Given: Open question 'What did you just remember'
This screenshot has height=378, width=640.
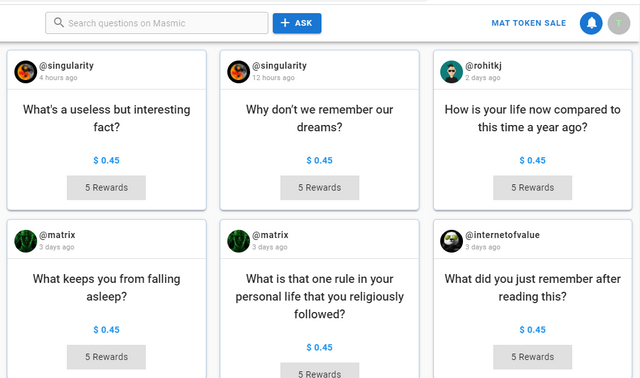Looking at the screenshot, I should tap(533, 288).
